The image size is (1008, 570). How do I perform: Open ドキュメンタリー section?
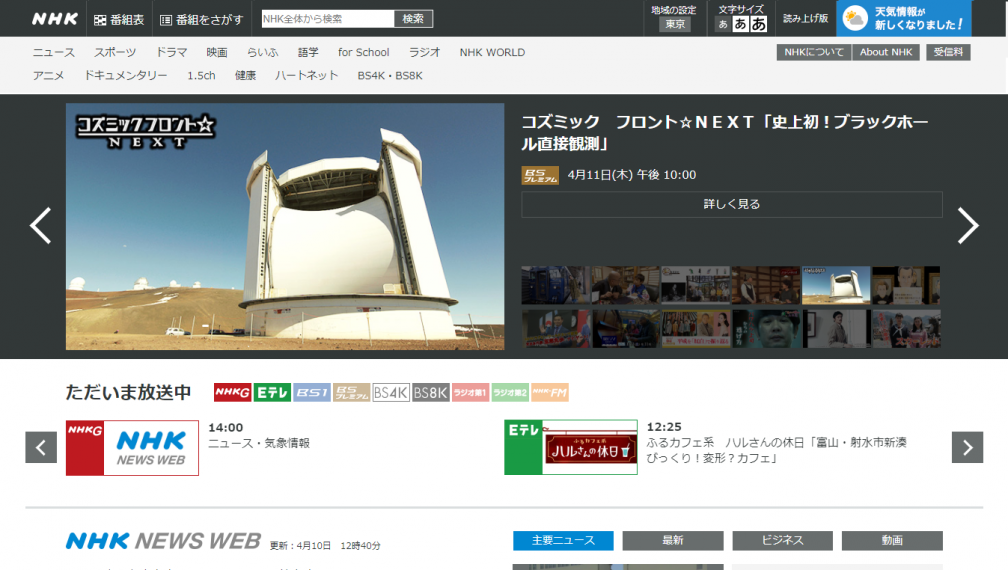pyautogui.click(x=126, y=76)
